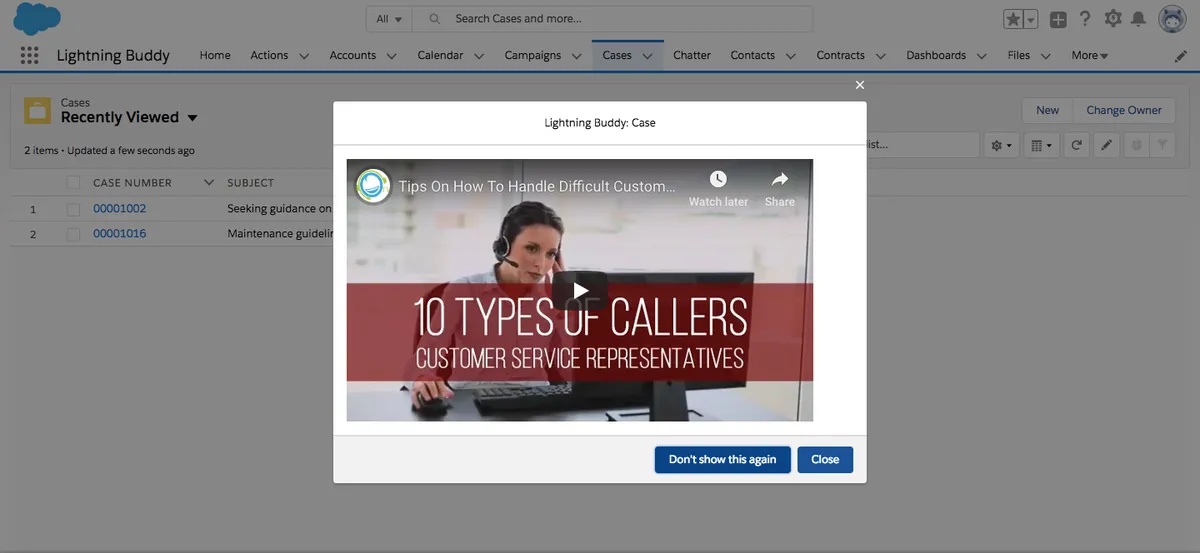The height and width of the screenshot is (553, 1200).
Task: Click the Cases folder icon
Action: point(38,110)
